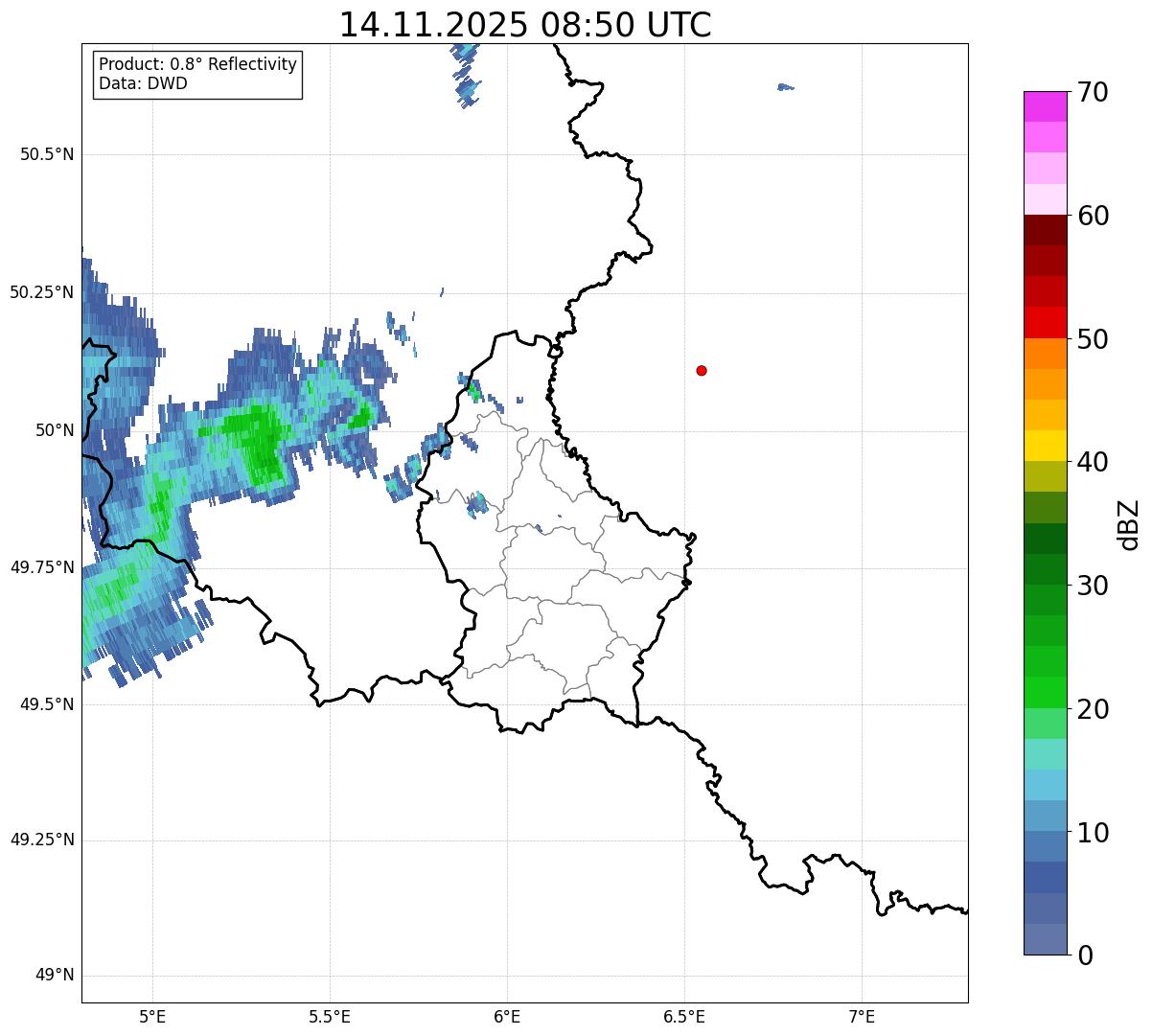Click the latitude label 50.5°N
Image resolution: width=1152 pixels, height=1036 pixels.
[x=47, y=154]
